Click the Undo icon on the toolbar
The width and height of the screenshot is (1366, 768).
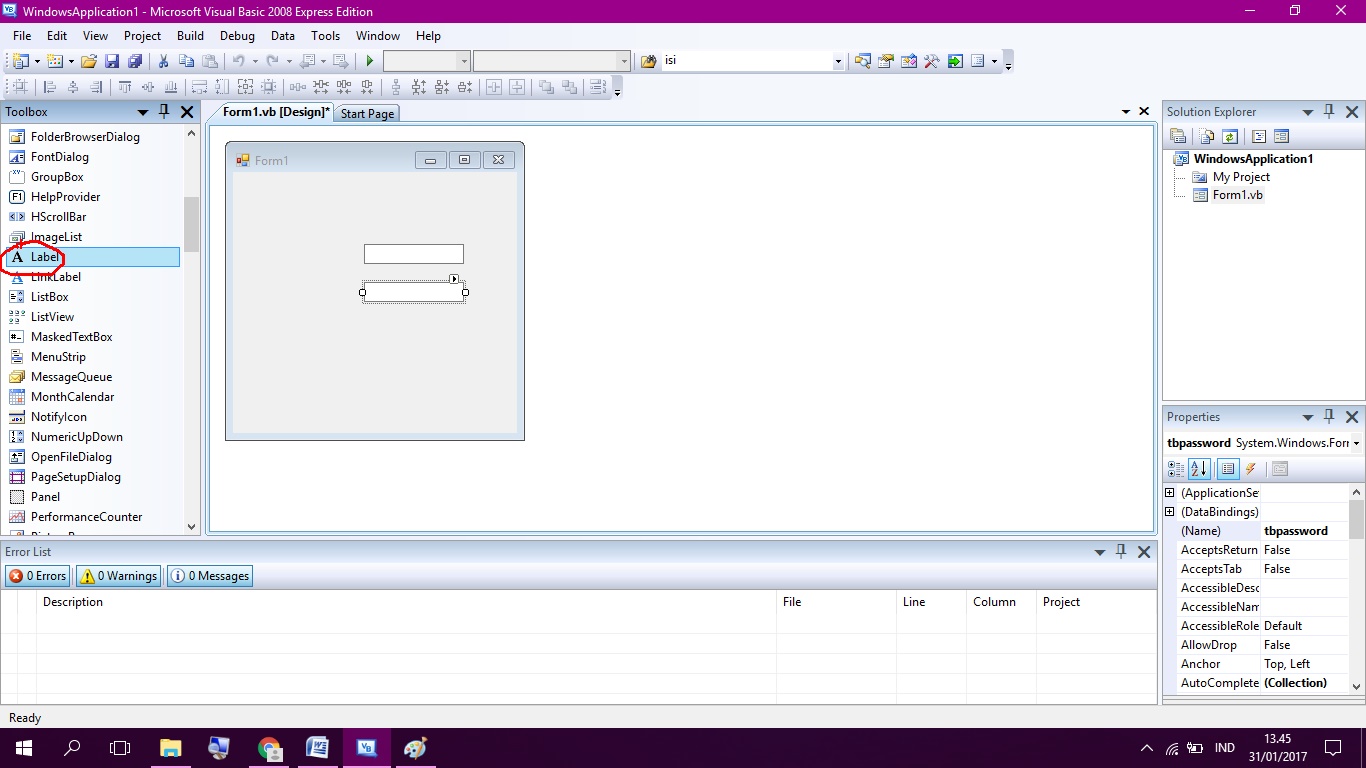[x=237, y=60]
